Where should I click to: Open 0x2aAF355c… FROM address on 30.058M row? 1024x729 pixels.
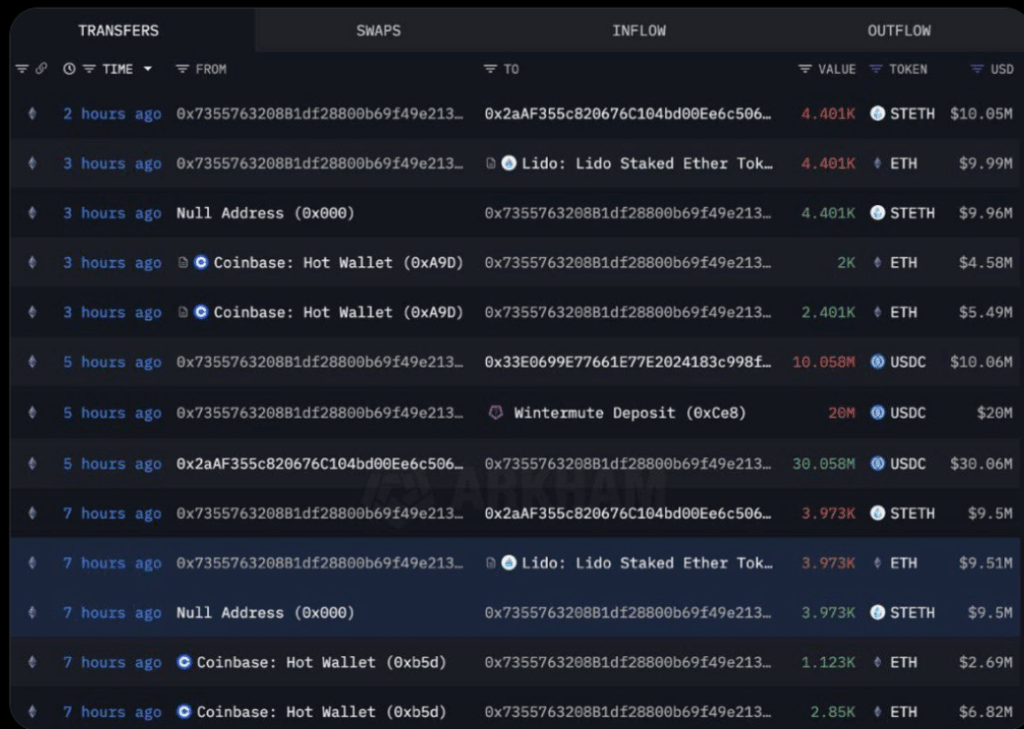(x=319, y=464)
